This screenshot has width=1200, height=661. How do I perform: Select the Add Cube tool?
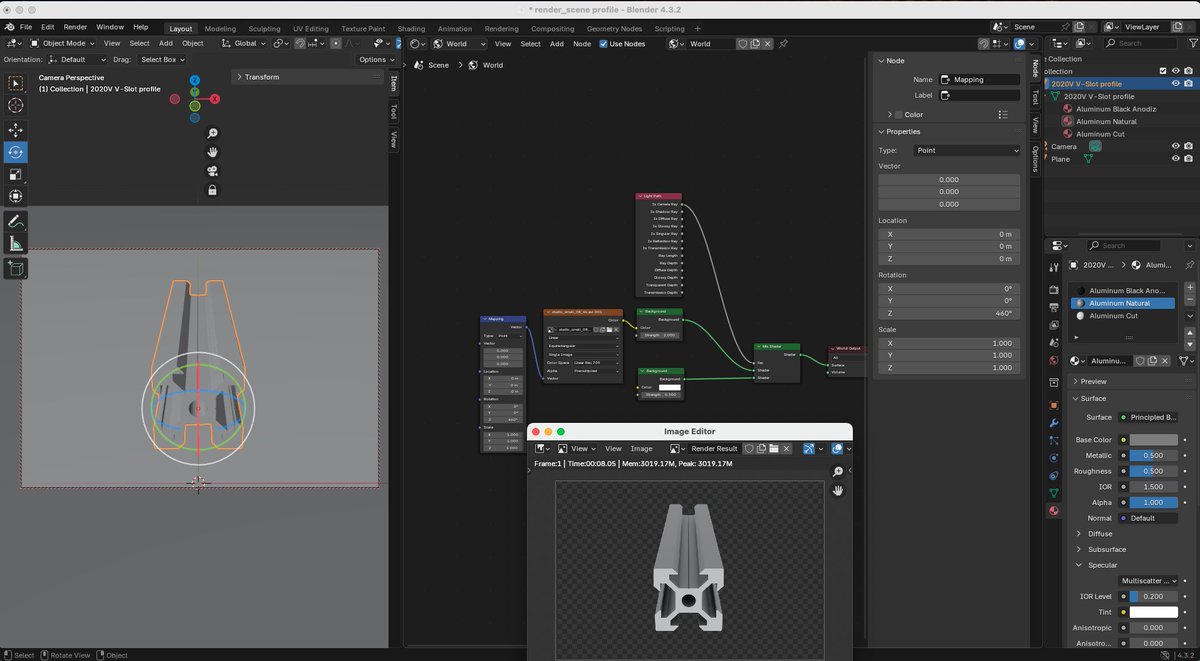tap(16, 268)
